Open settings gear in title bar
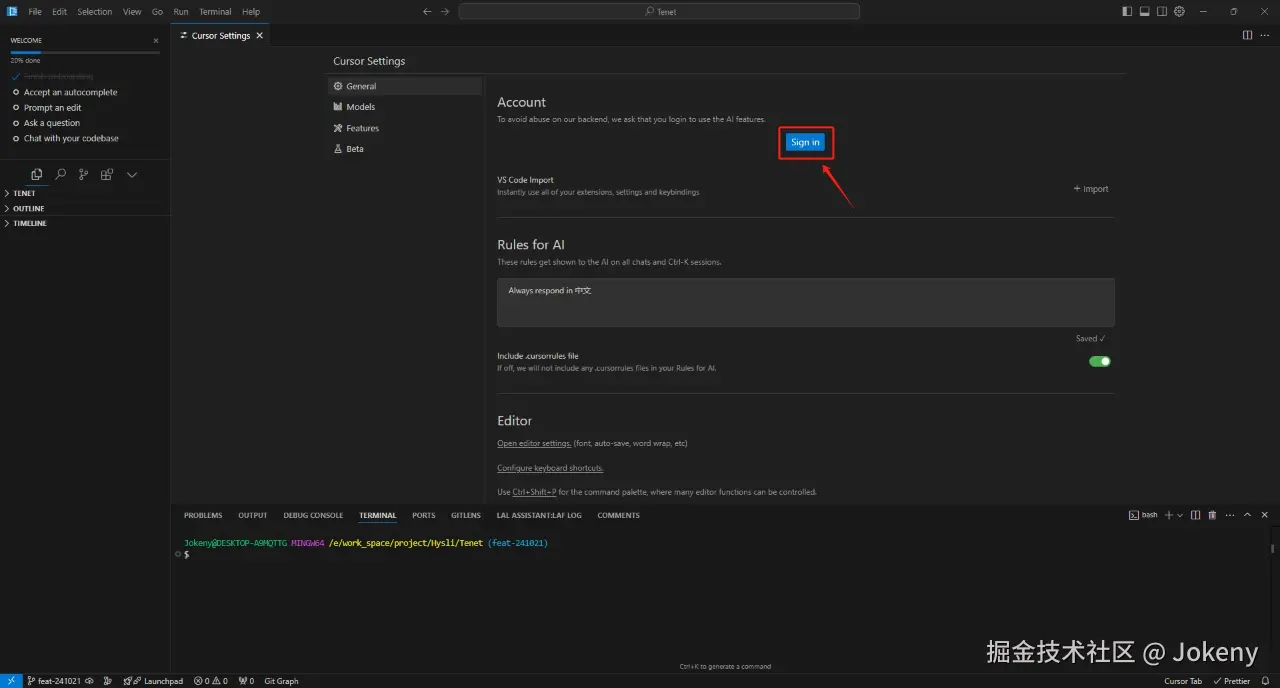Viewport: 1280px width, 688px height. 1179,12
